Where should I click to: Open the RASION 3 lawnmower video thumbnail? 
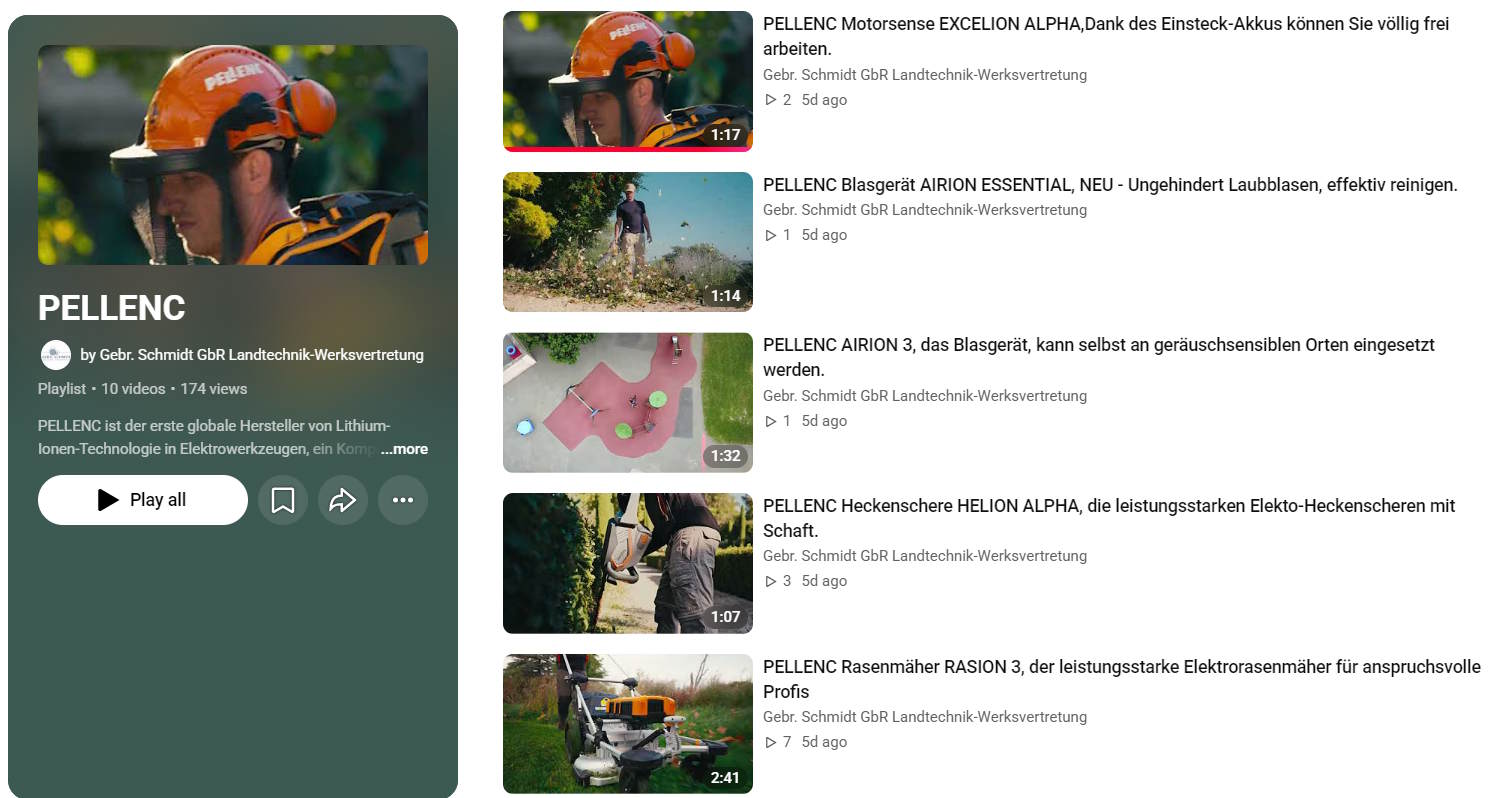(627, 724)
